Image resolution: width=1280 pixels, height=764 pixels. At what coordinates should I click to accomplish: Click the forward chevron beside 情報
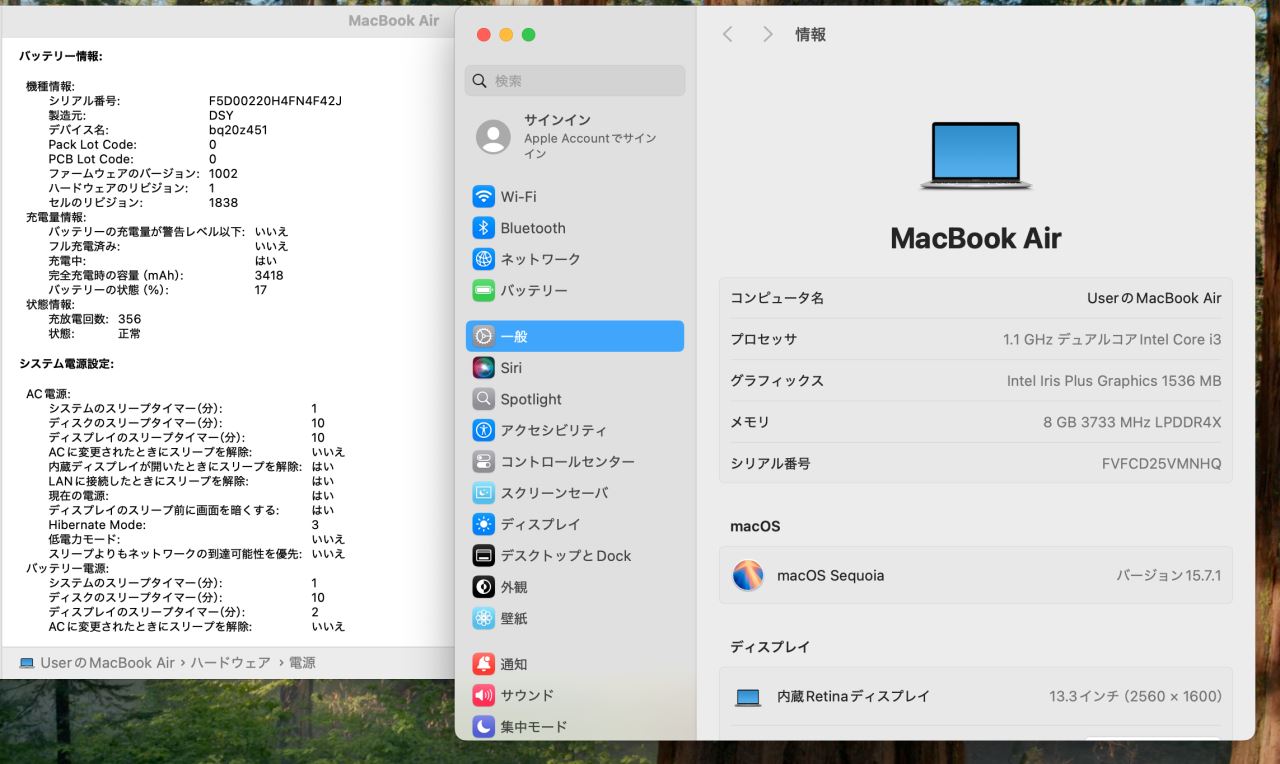767,34
